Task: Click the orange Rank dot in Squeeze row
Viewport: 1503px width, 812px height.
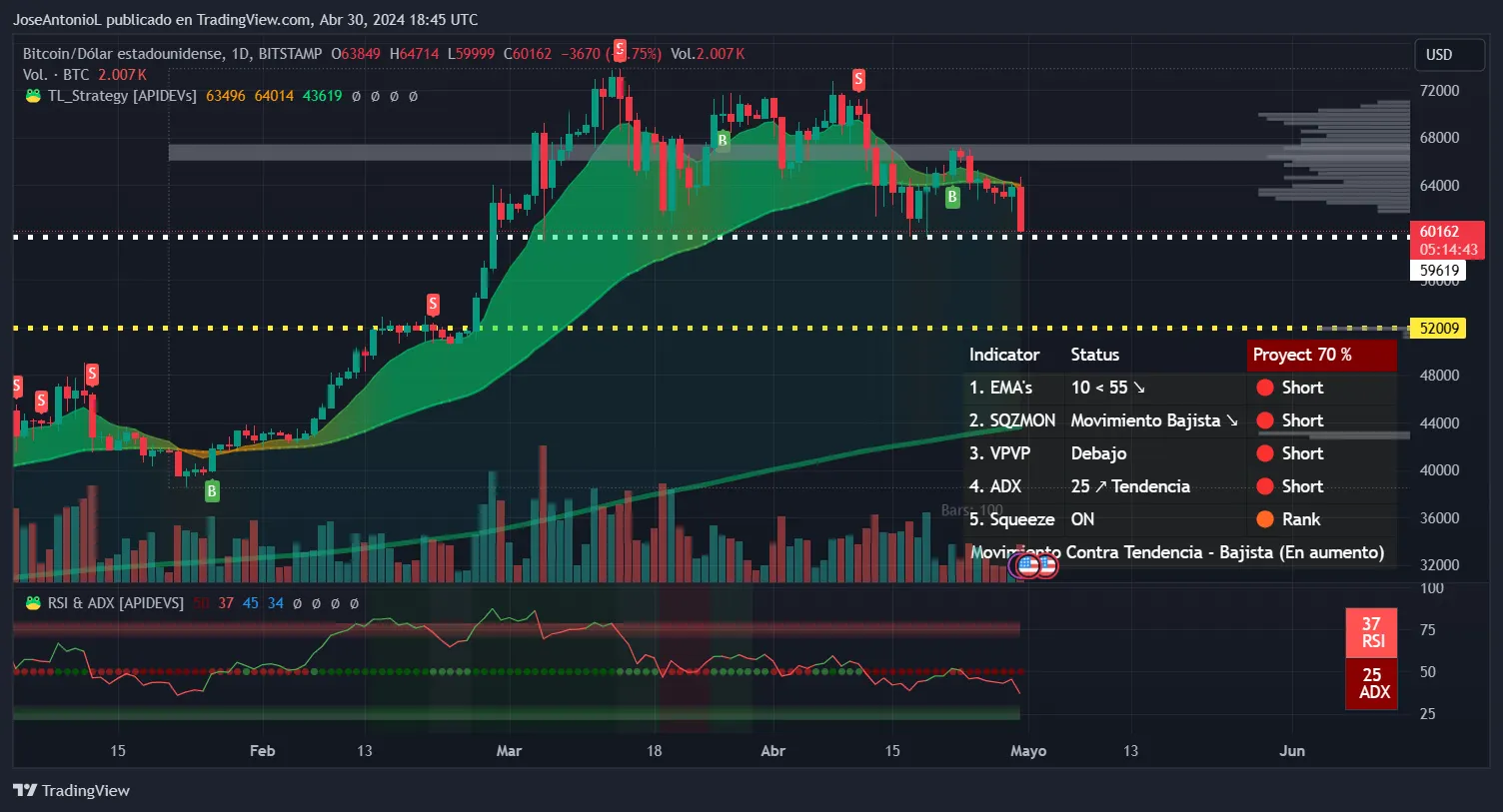Action: coord(1264,519)
